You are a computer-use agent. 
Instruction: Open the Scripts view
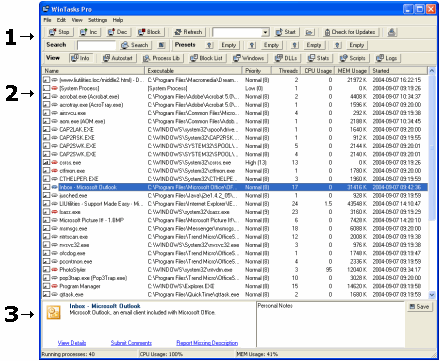tap(353, 58)
